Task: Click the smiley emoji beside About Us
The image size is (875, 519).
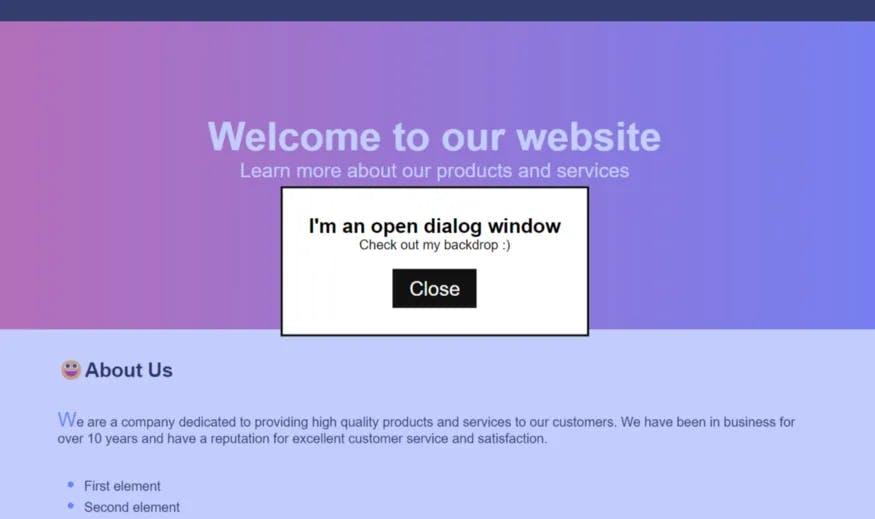Action: [71, 370]
